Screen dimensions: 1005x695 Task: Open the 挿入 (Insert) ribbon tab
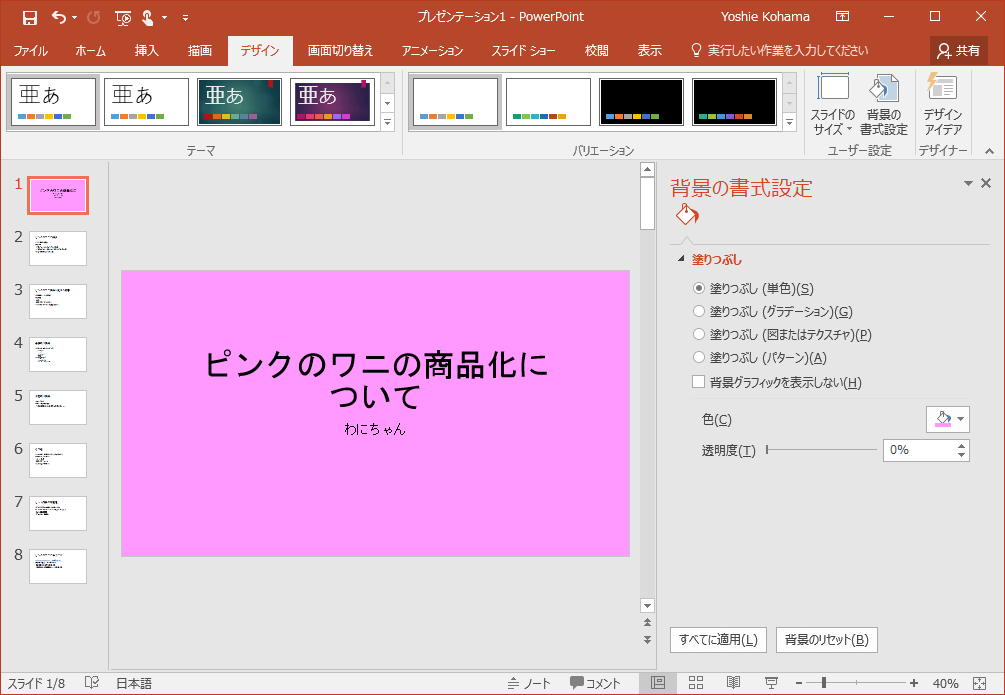(146, 50)
